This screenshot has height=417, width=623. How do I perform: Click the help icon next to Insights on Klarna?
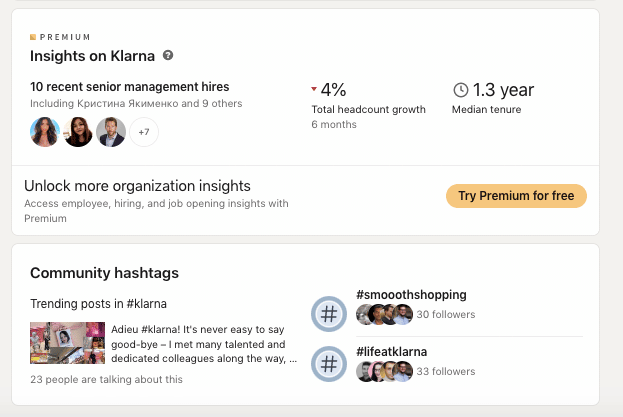tap(168, 55)
